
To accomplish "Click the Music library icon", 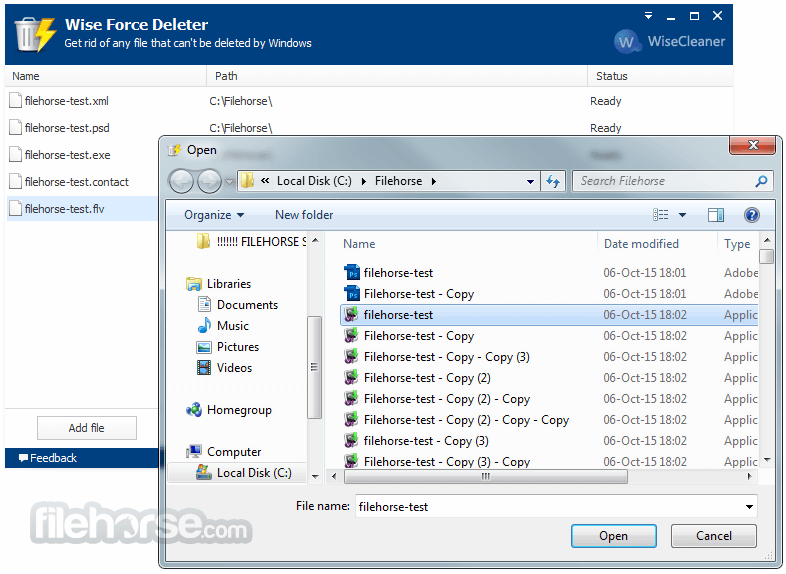I will tap(205, 326).
